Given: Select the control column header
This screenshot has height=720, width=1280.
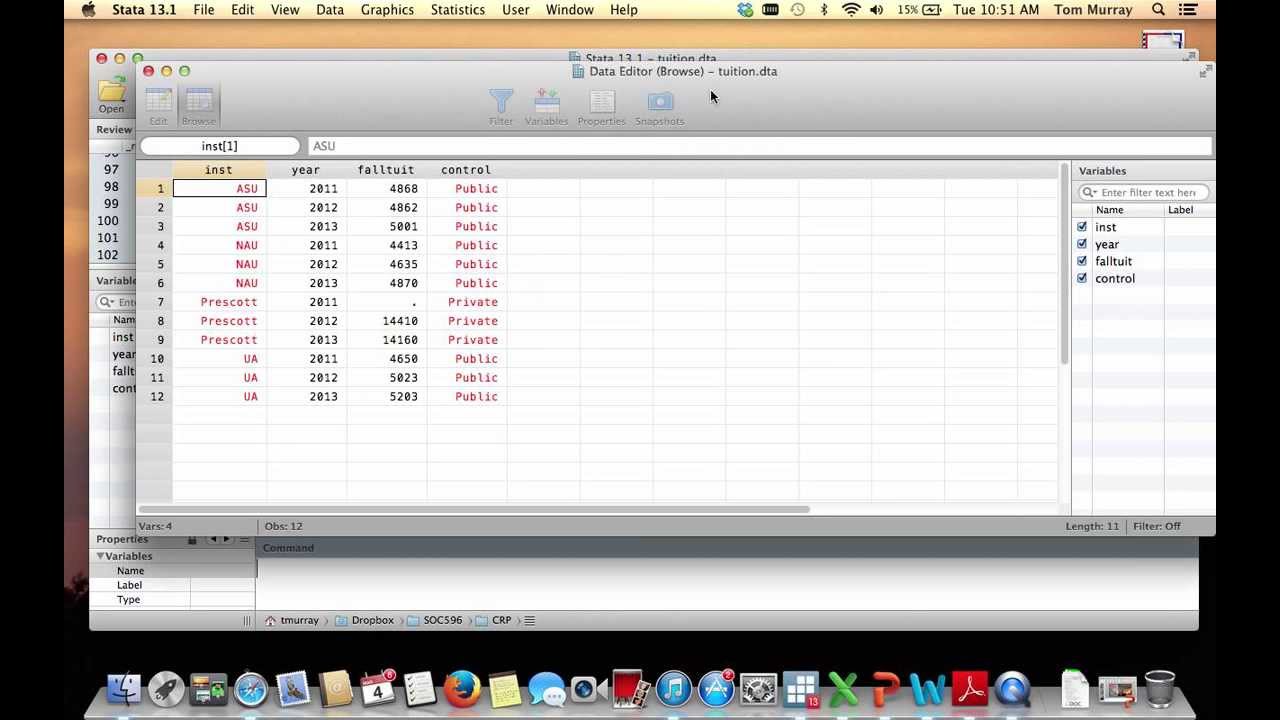Looking at the screenshot, I should coord(466,170).
